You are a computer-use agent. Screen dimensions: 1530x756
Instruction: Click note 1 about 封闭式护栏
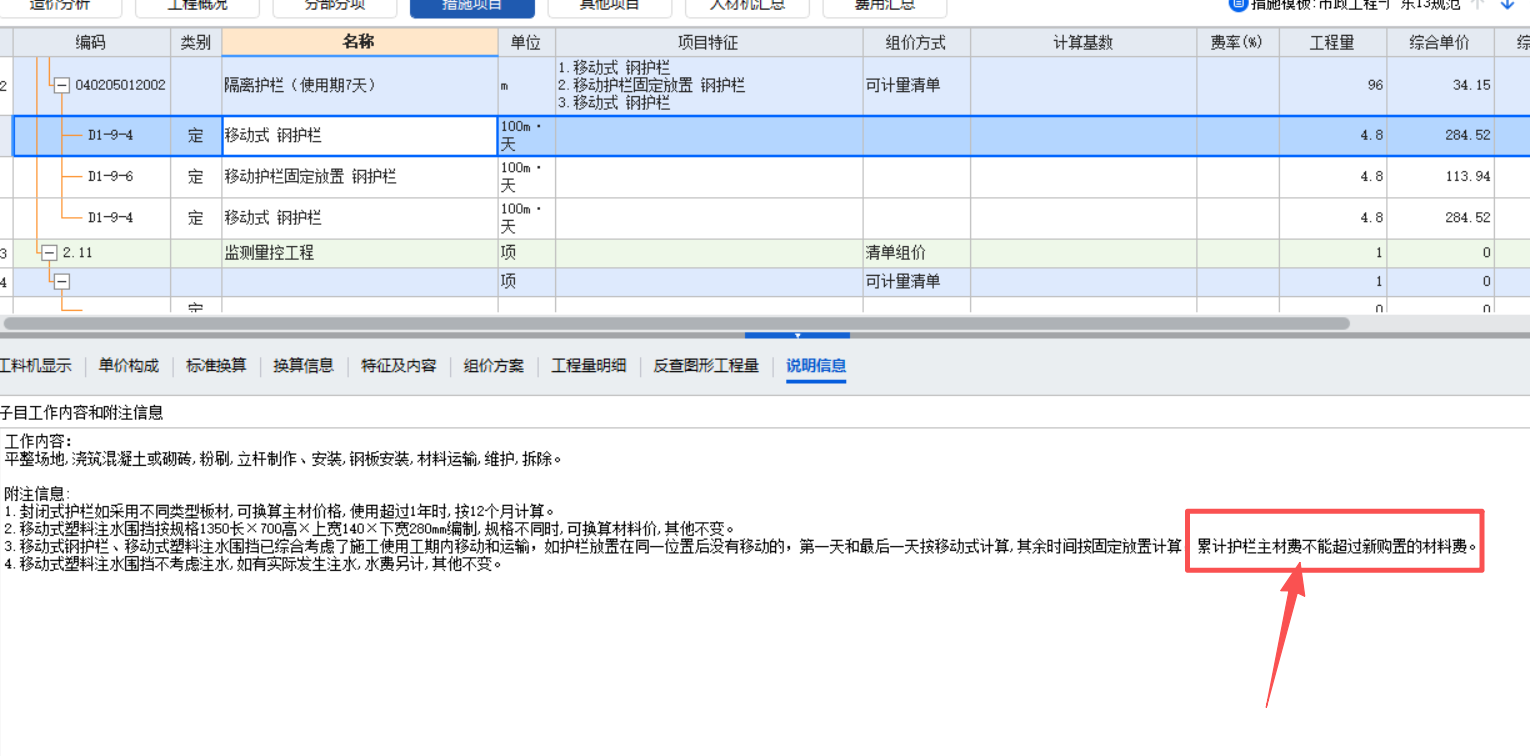tap(279, 511)
